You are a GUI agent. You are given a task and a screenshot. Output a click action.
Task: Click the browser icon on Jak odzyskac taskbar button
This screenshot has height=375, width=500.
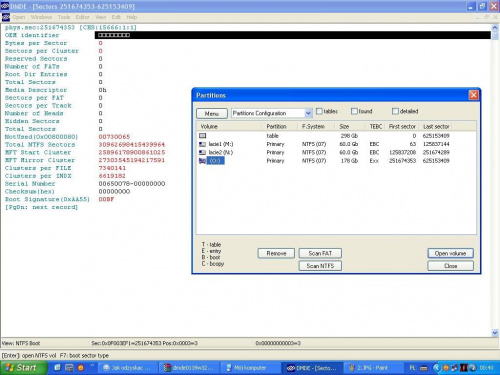[x=106, y=368]
